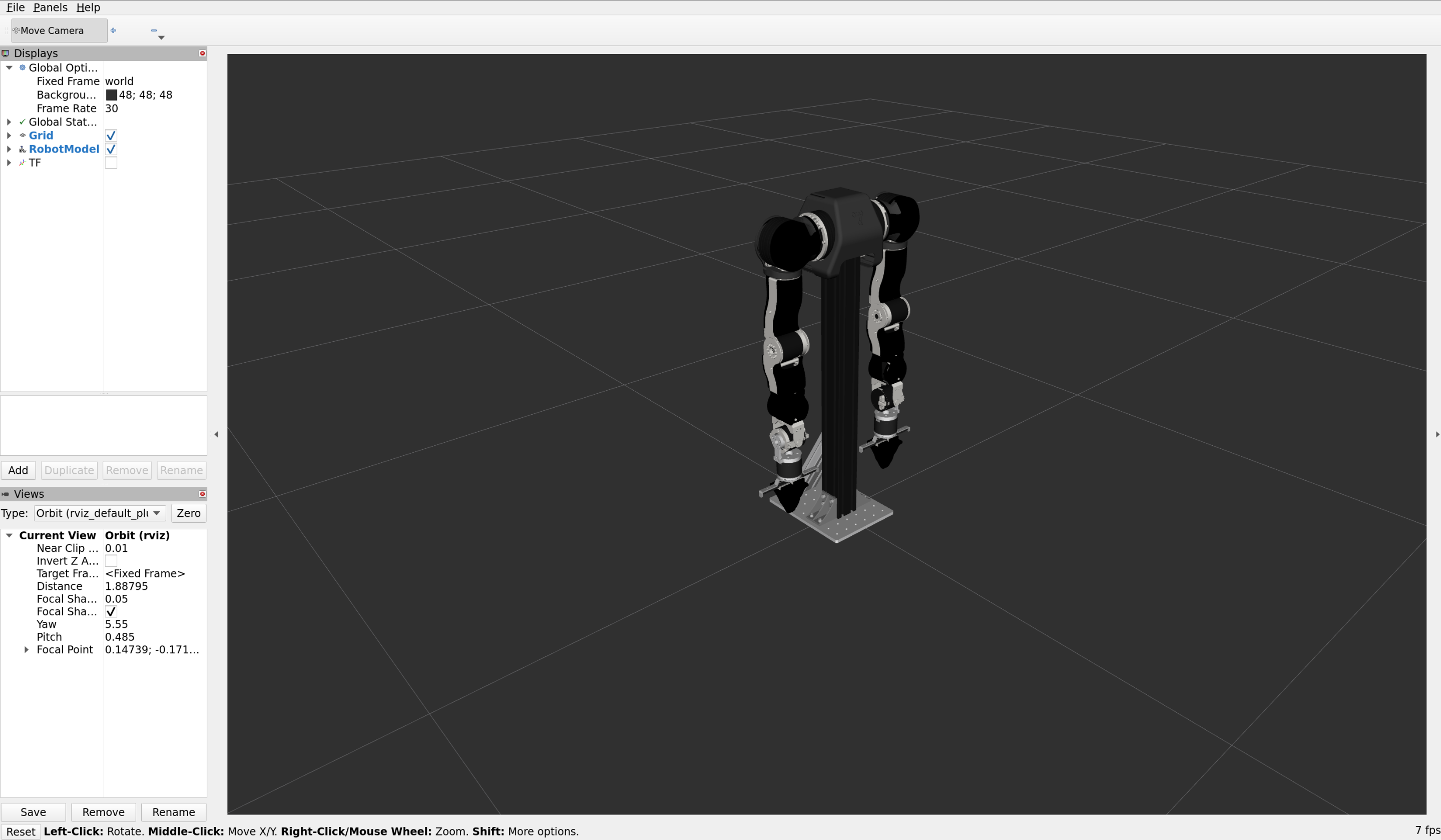Open the Panels menu
The height and width of the screenshot is (840, 1441).
point(51,8)
